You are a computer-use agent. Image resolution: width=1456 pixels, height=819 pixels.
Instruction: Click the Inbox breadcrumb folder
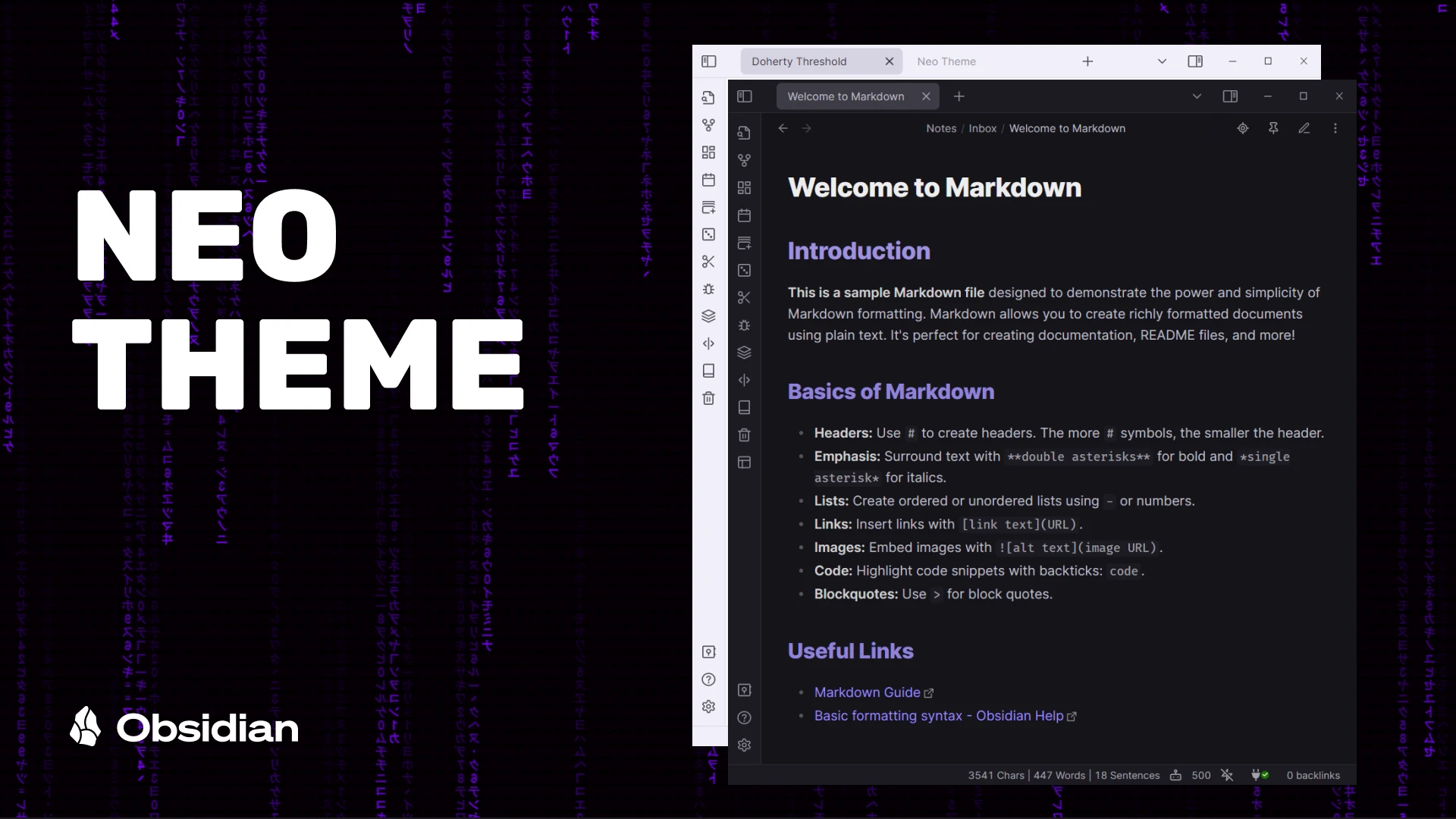coord(982,128)
